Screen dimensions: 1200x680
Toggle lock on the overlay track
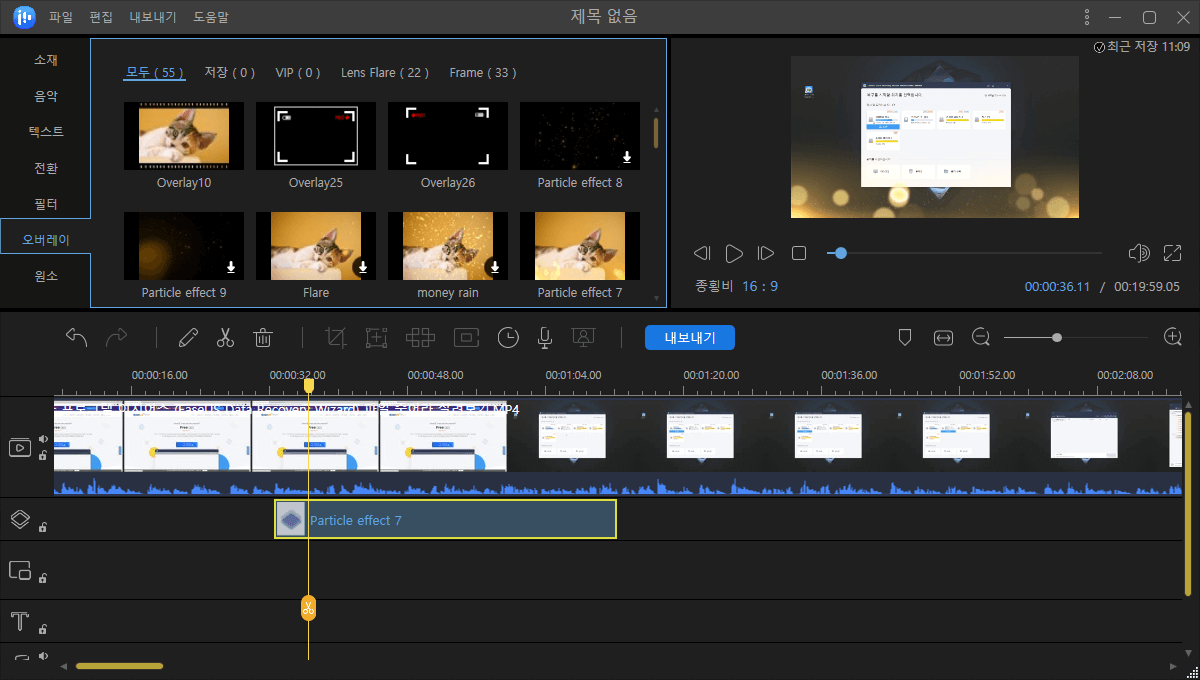[x=43, y=527]
